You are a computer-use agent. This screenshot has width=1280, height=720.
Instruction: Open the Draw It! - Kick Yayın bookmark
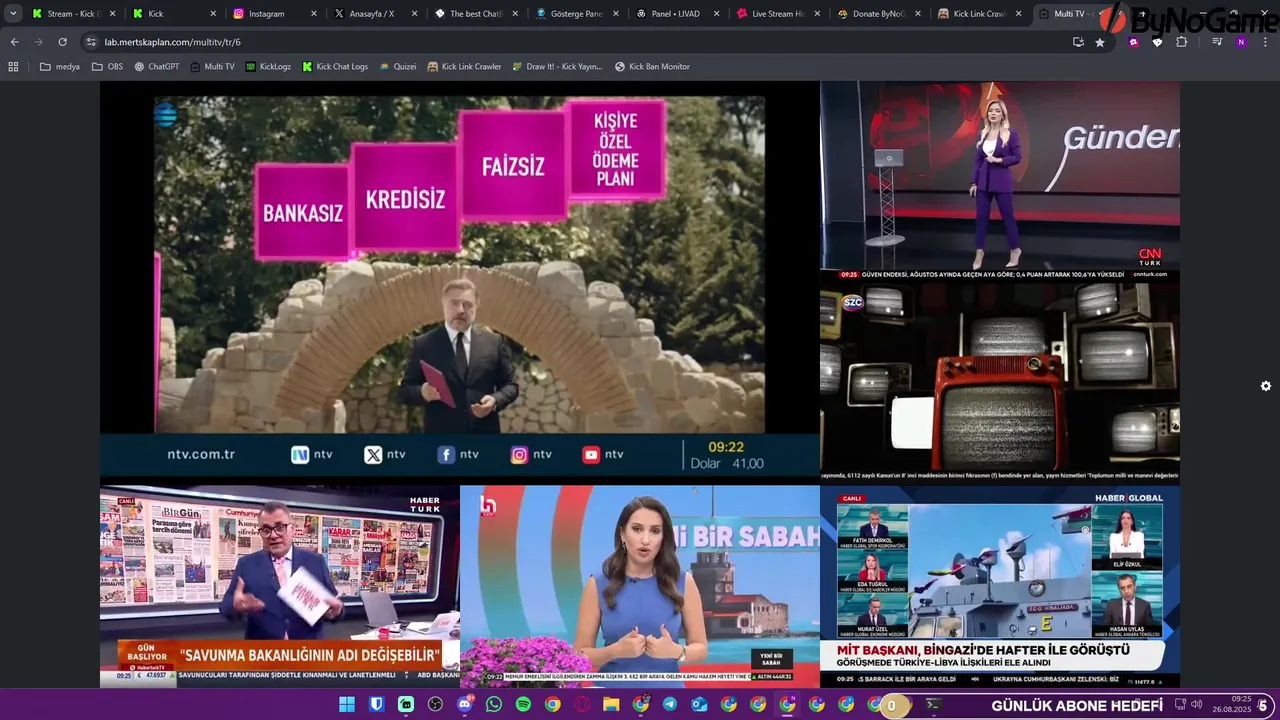pyautogui.click(x=557, y=67)
